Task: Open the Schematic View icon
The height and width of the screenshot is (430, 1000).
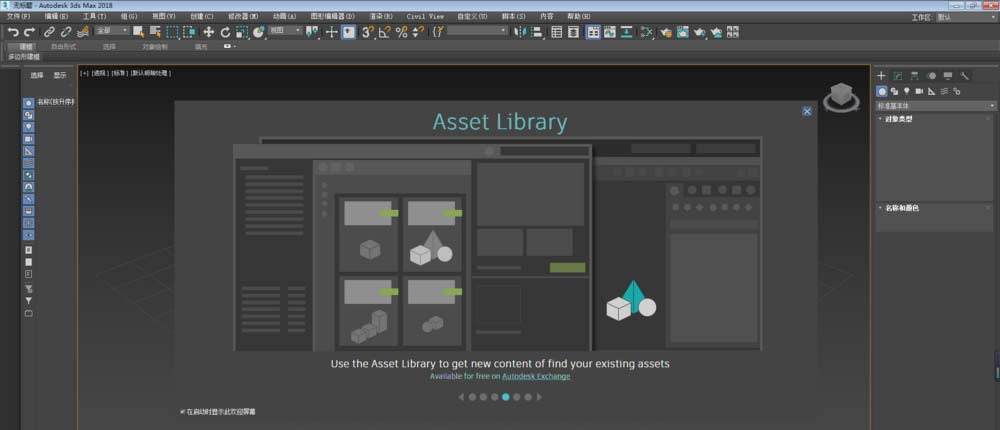Action: (x=627, y=32)
